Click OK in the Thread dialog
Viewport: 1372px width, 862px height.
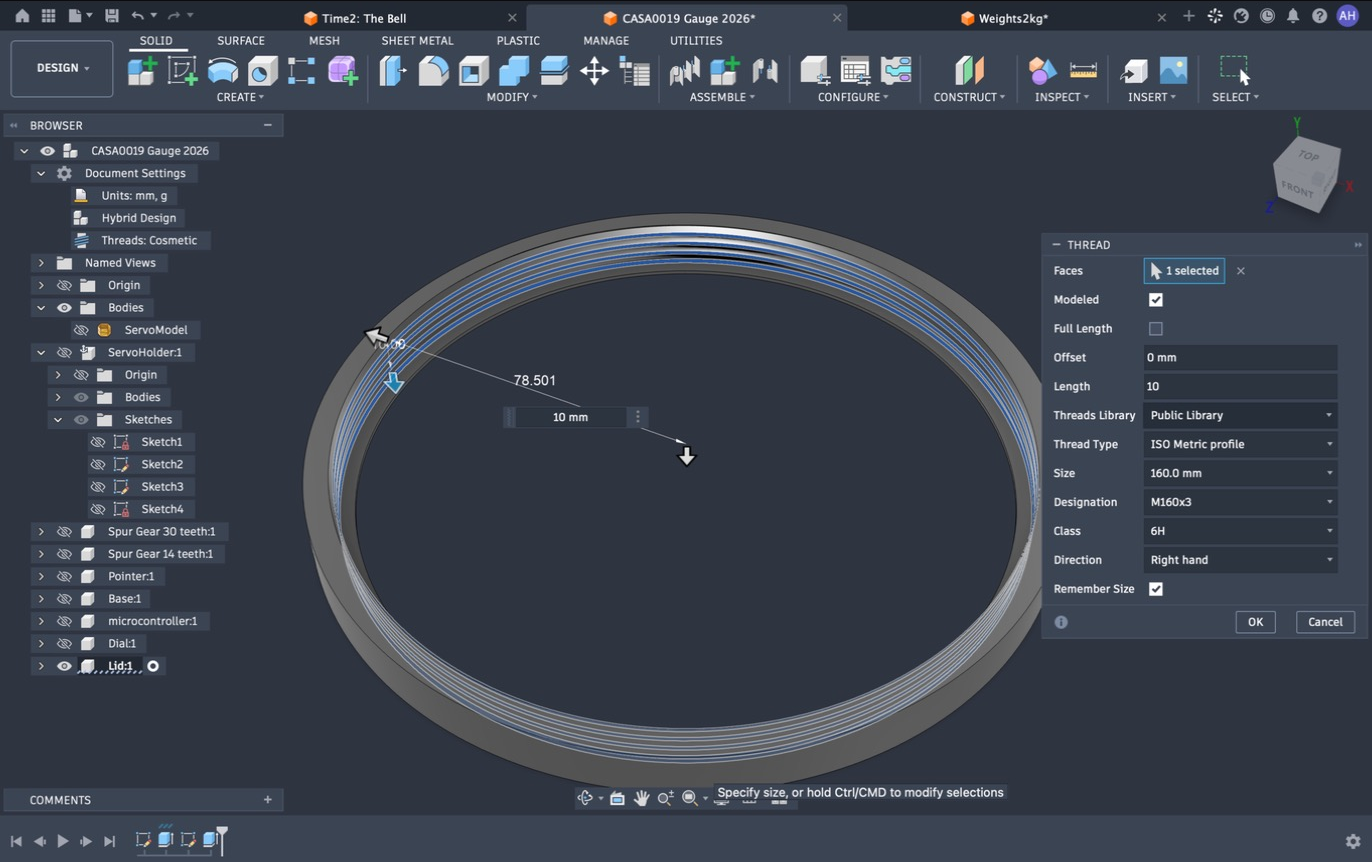pyautogui.click(x=1255, y=622)
